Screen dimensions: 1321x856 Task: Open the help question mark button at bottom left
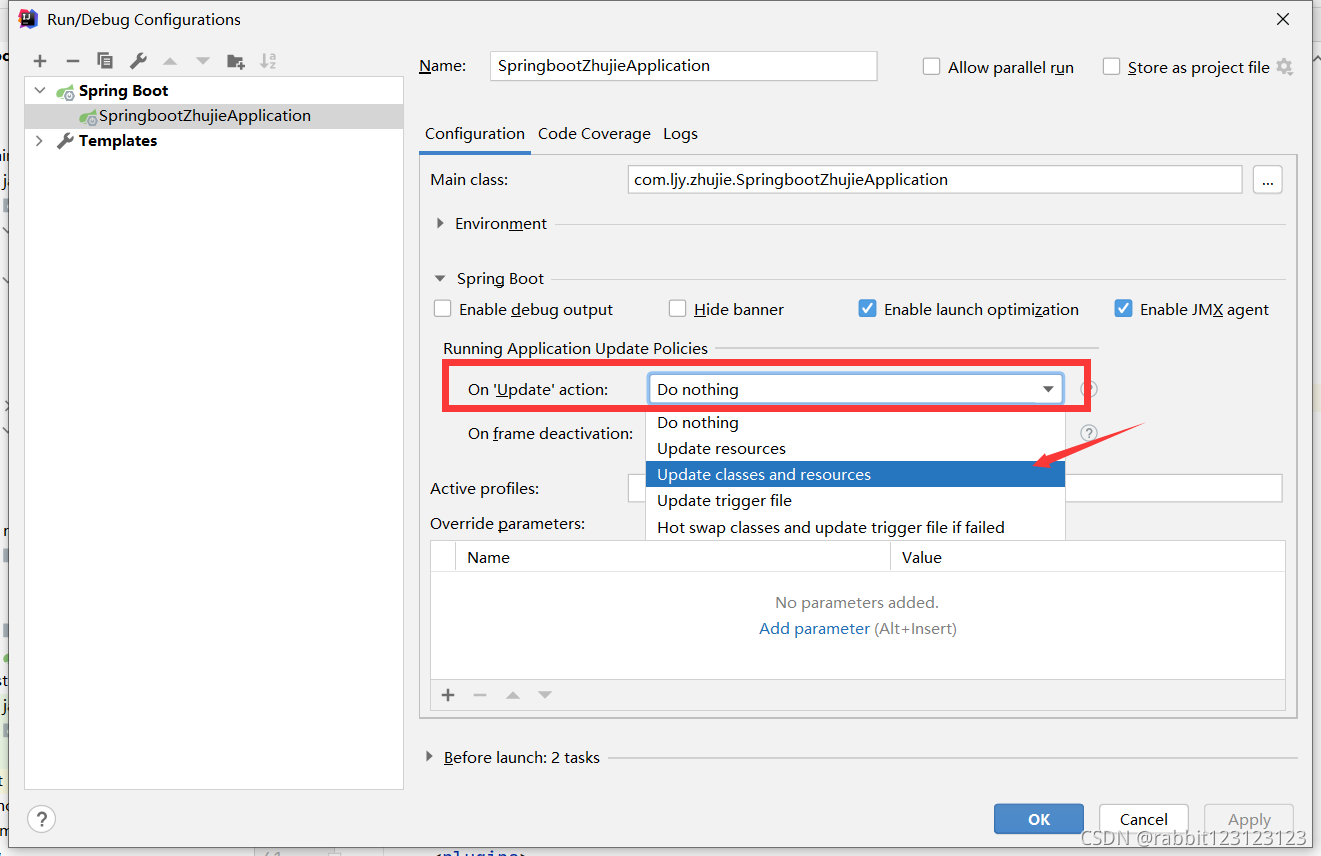41,819
